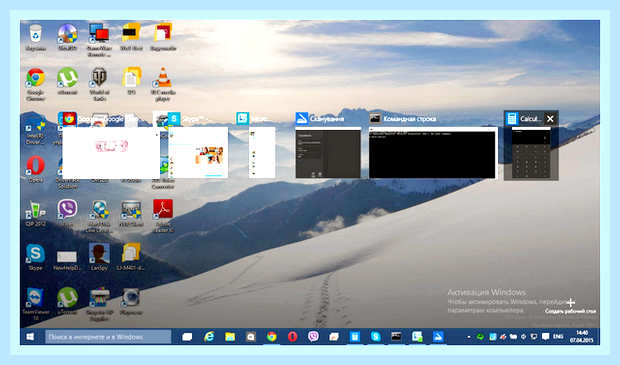The width and height of the screenshot is (620, 365).
Task: Close the Calcul... window in Task View
Action: click(x=550, y=119)
